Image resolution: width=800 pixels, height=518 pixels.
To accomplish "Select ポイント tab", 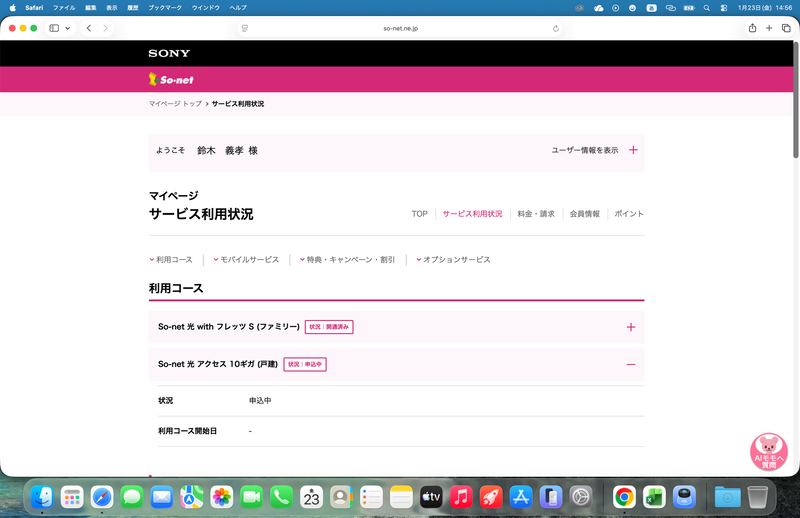I will tap(629, 214).
